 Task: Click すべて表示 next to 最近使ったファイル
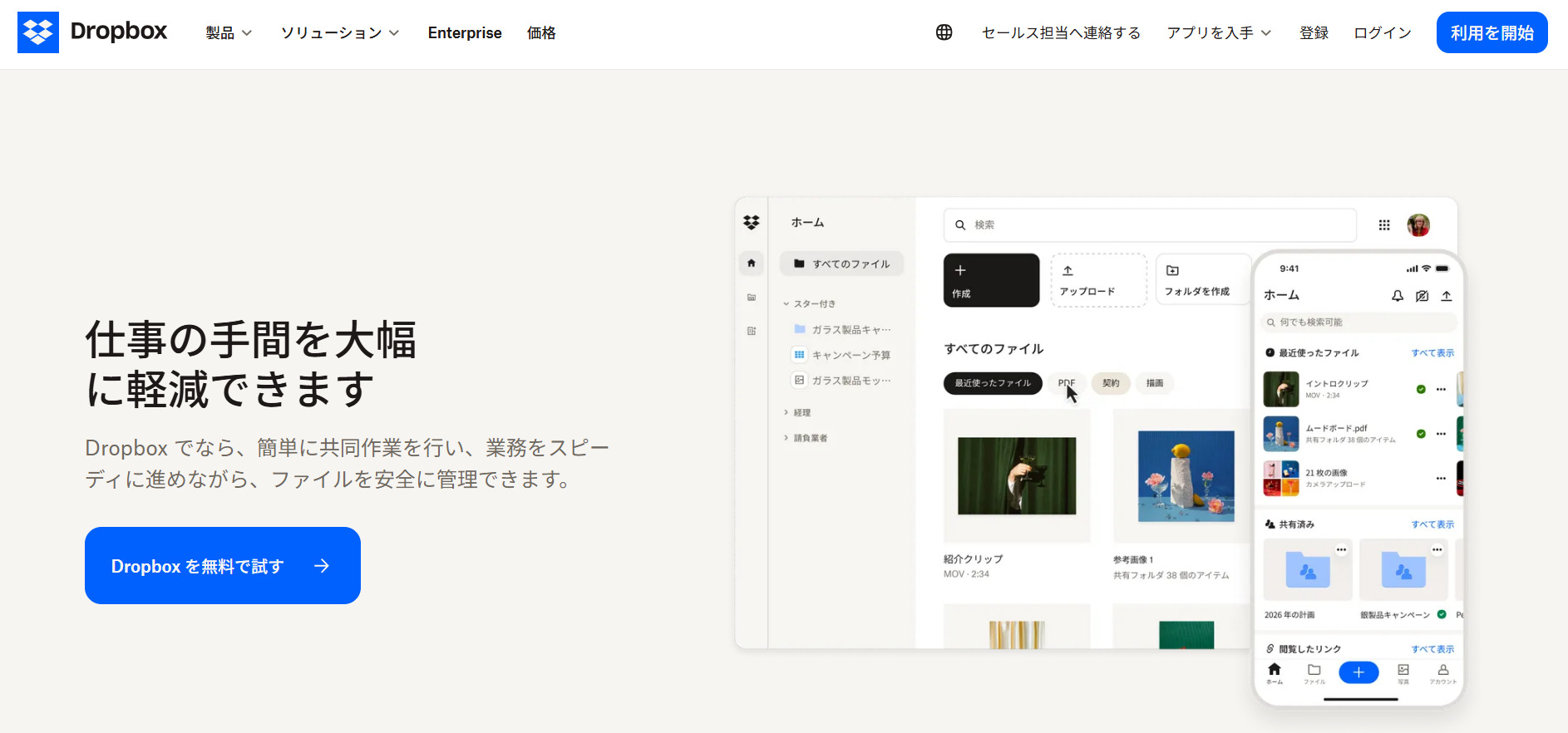(x=1432, y=353)
